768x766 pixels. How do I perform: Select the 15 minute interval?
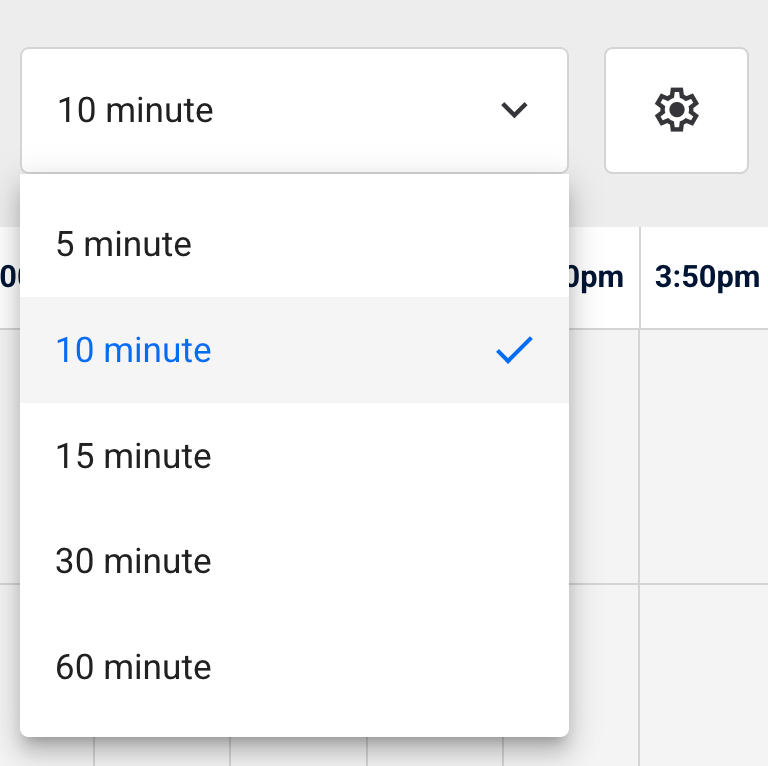(x=294, y=456)
